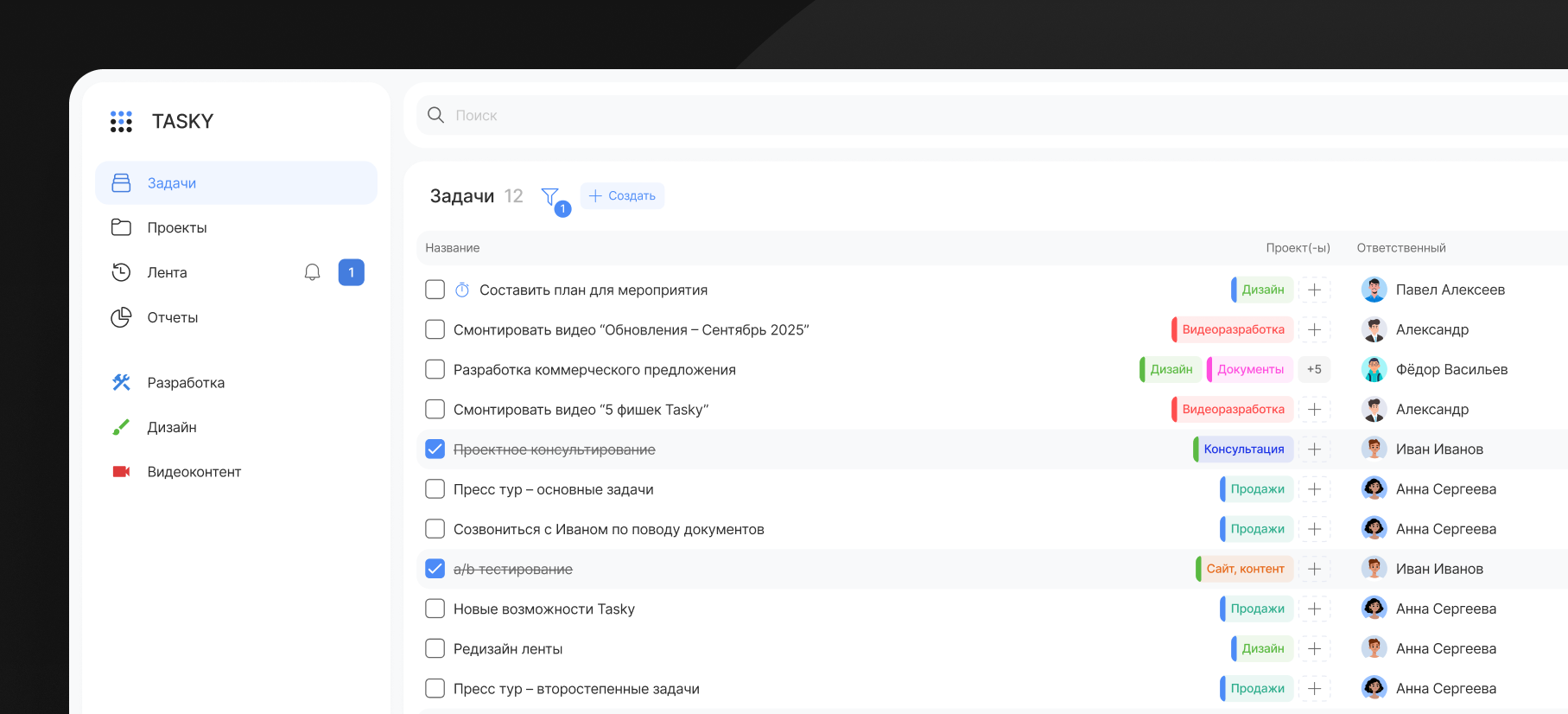Open the Видеоразработка tag on Смонтировать видео "5 фишек Tasky"
This screenshot has height=714, width=1568.
(x=1233, y=409)
